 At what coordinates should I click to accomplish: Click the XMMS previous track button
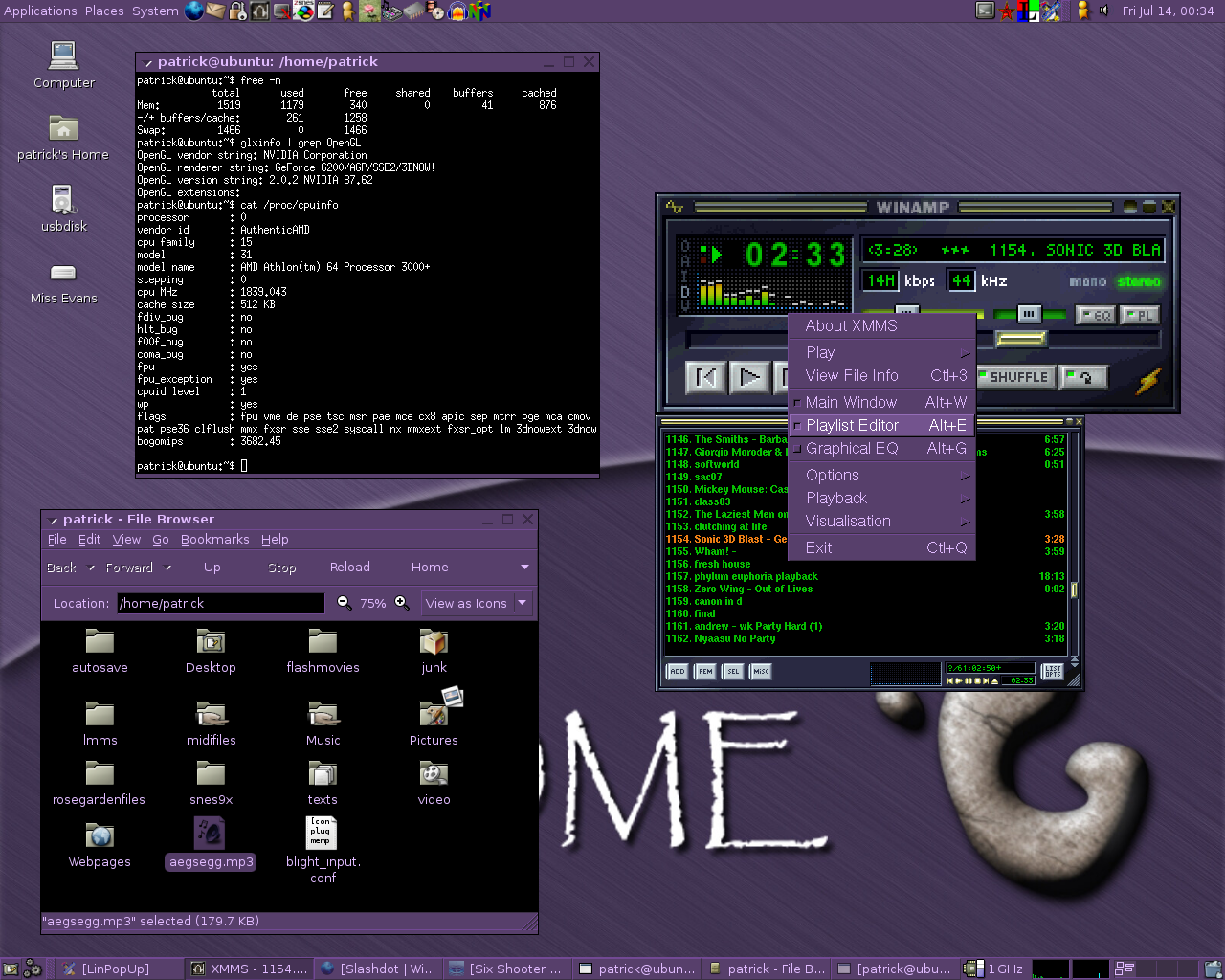(x=705, y=378)
